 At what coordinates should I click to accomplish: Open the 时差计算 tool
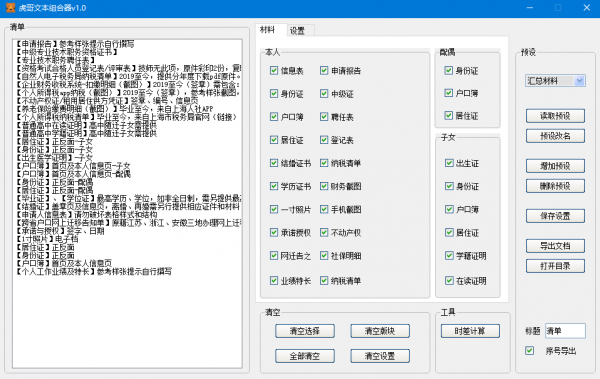click(x=470, y=331)
